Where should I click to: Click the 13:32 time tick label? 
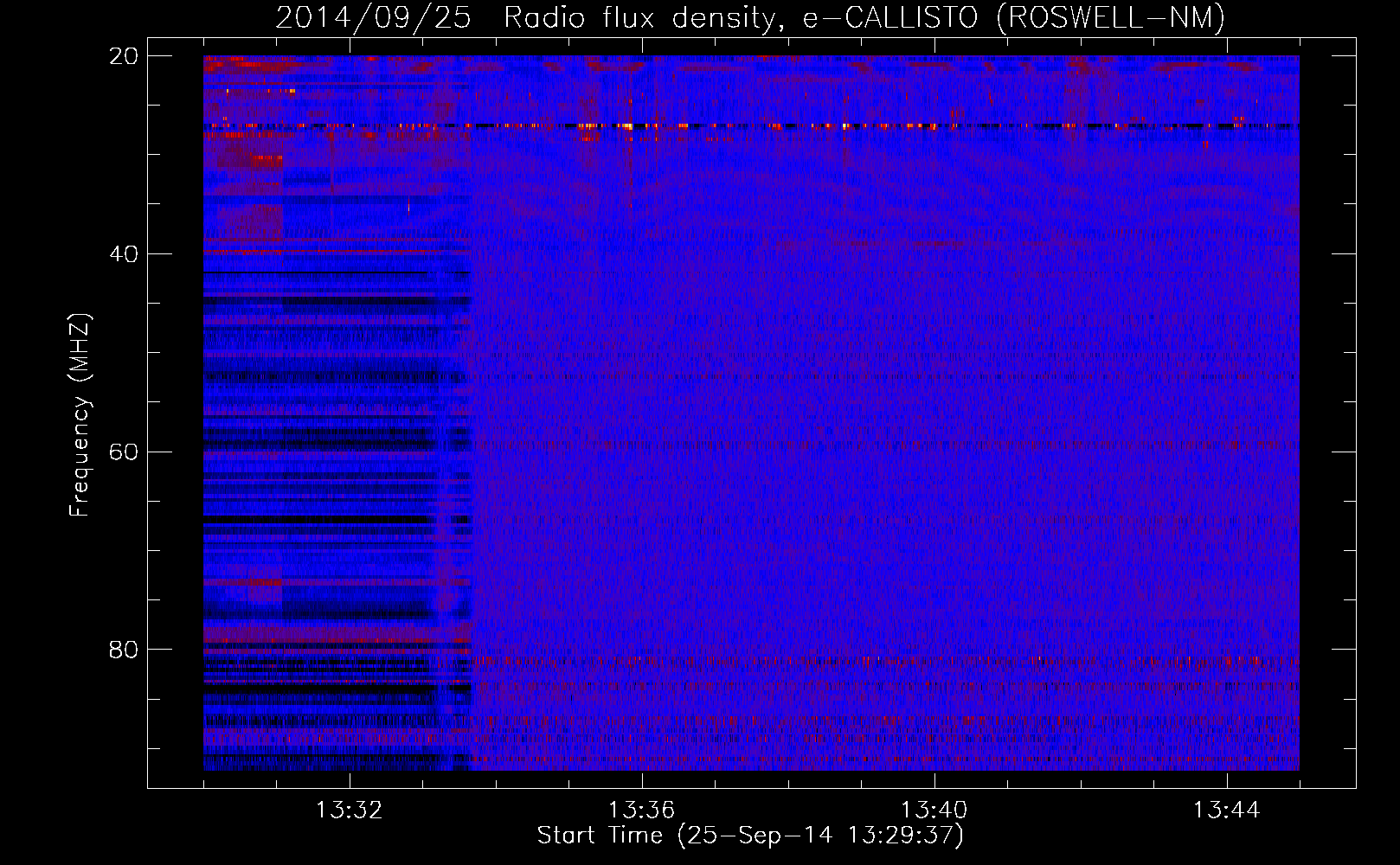[x=349, y=811]
